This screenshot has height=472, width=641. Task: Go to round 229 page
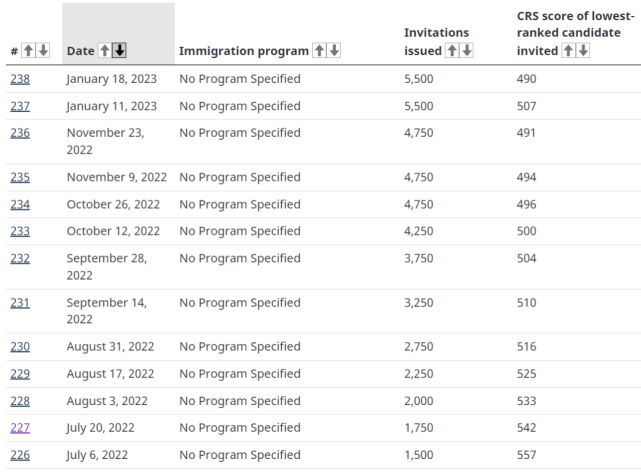pos(20,374)
